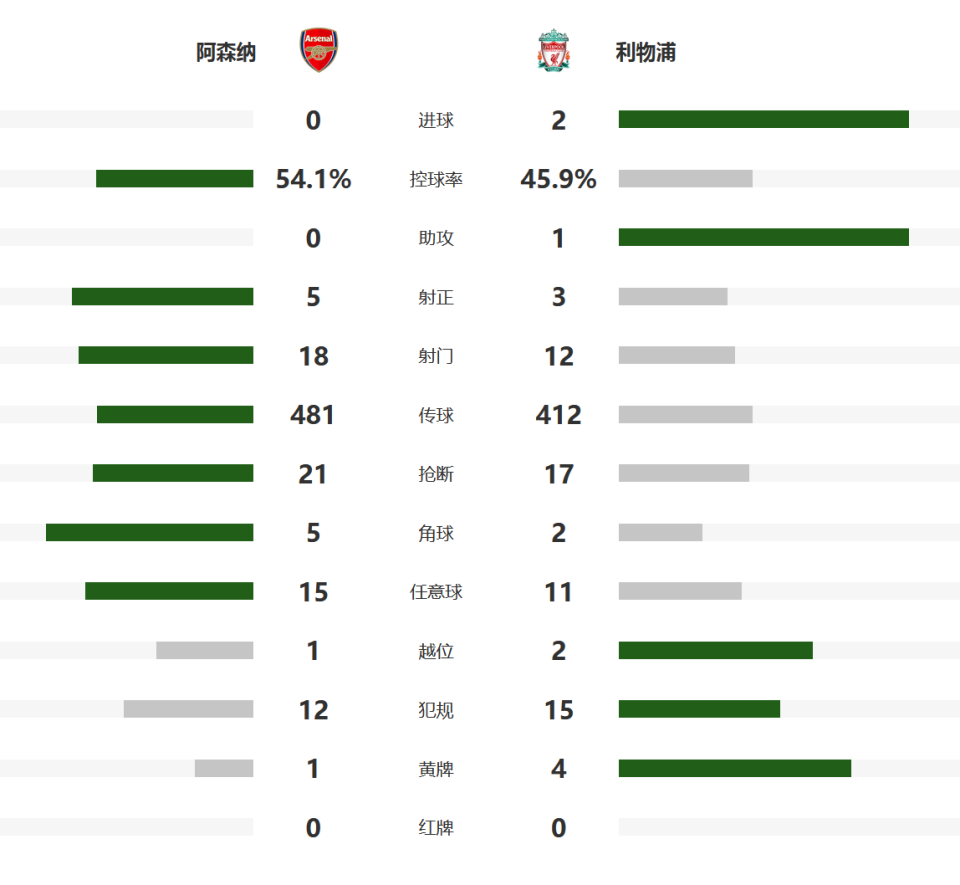This screenshot has height=885, width=960.
Task: Click Liverpool's green 犯规 bar
Action: pyautogui.click(x=699, y=709)
